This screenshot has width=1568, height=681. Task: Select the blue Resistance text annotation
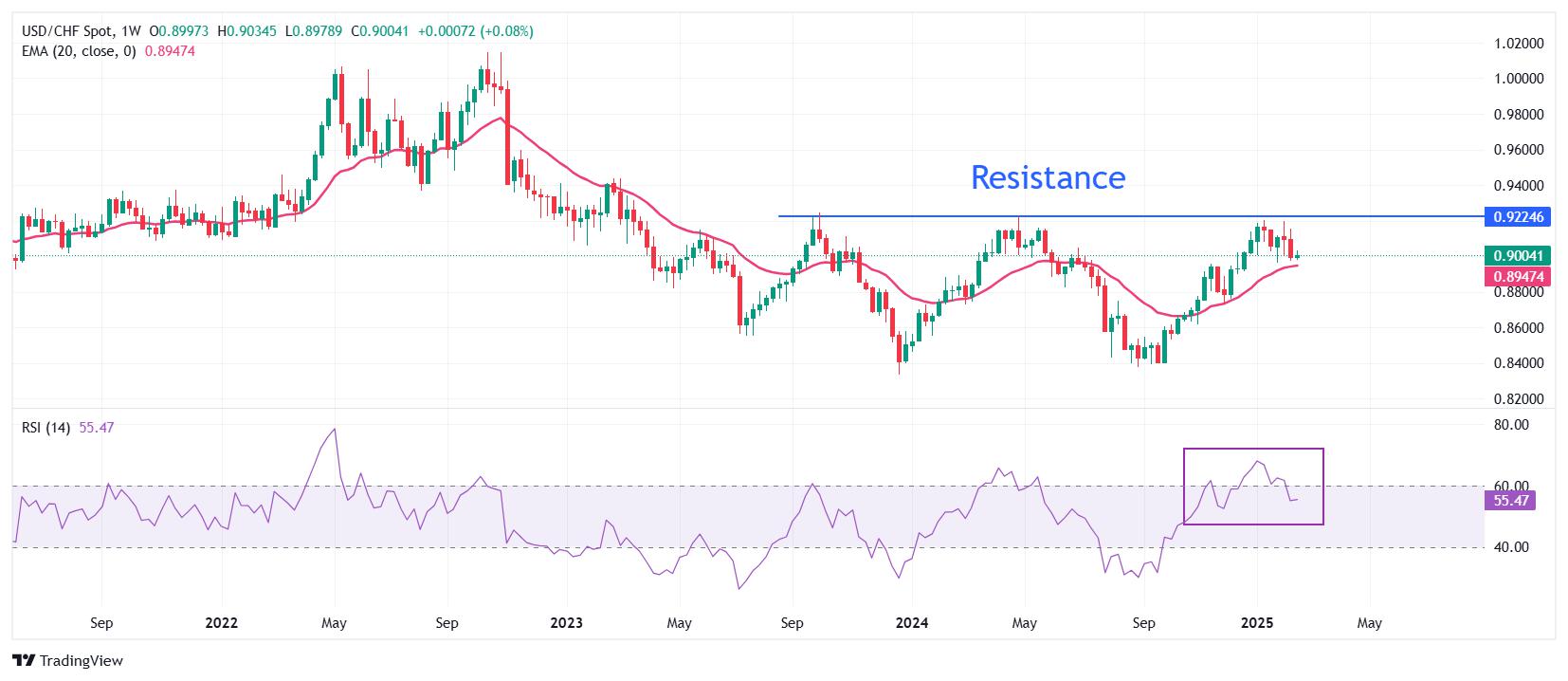[1048, 177]
